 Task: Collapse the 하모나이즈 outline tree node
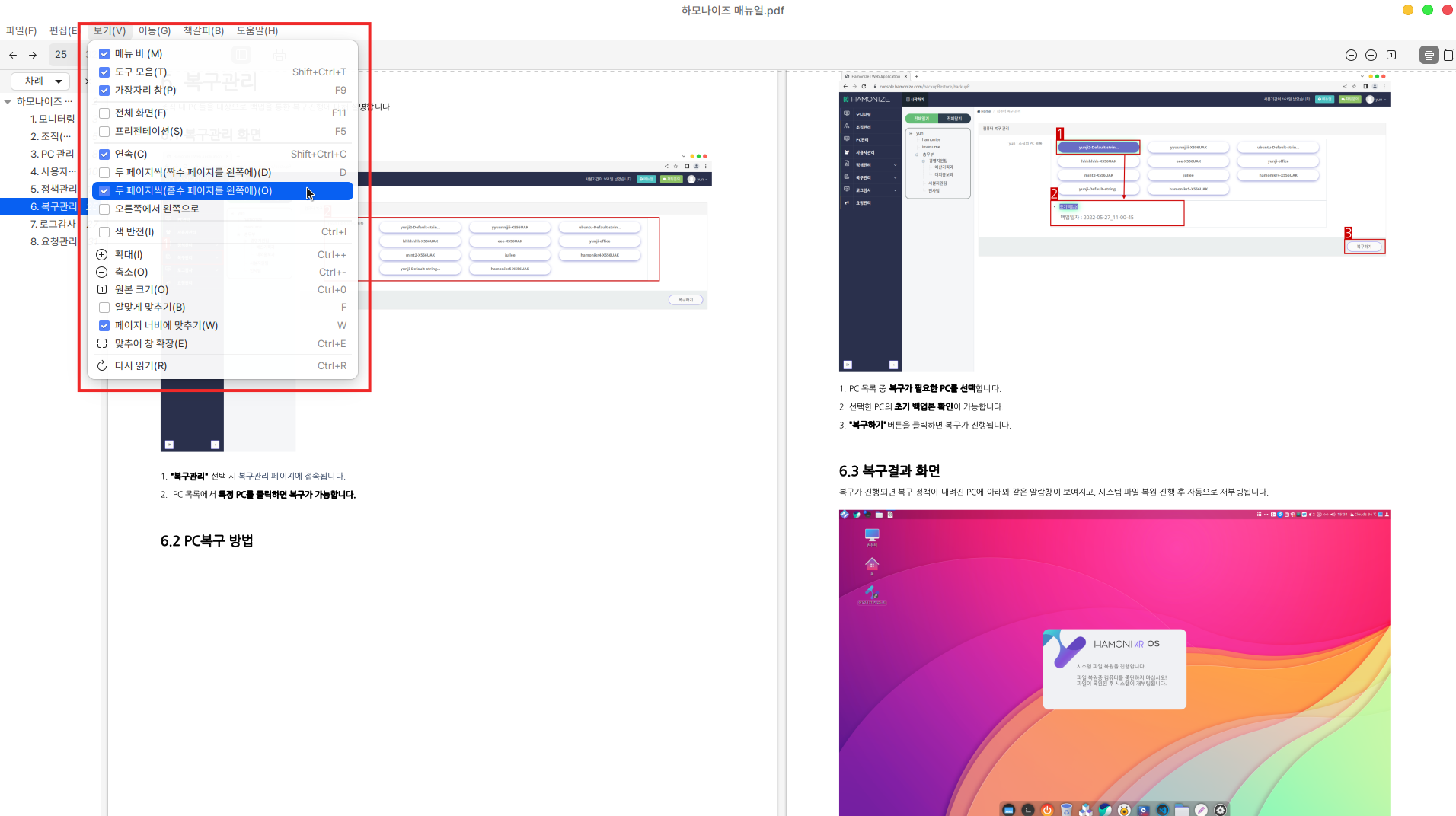pyautogui.click(x=8, y=101)
